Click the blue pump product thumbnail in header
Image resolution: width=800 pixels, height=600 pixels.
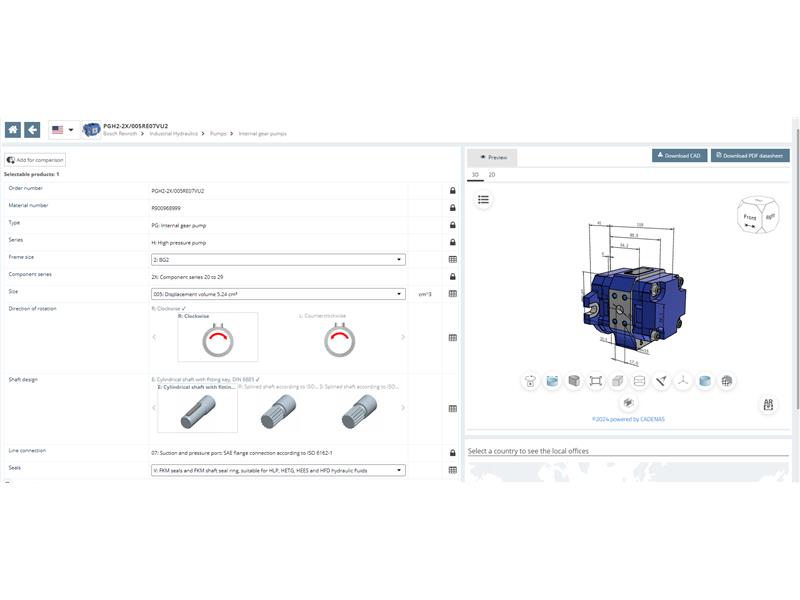91,130
